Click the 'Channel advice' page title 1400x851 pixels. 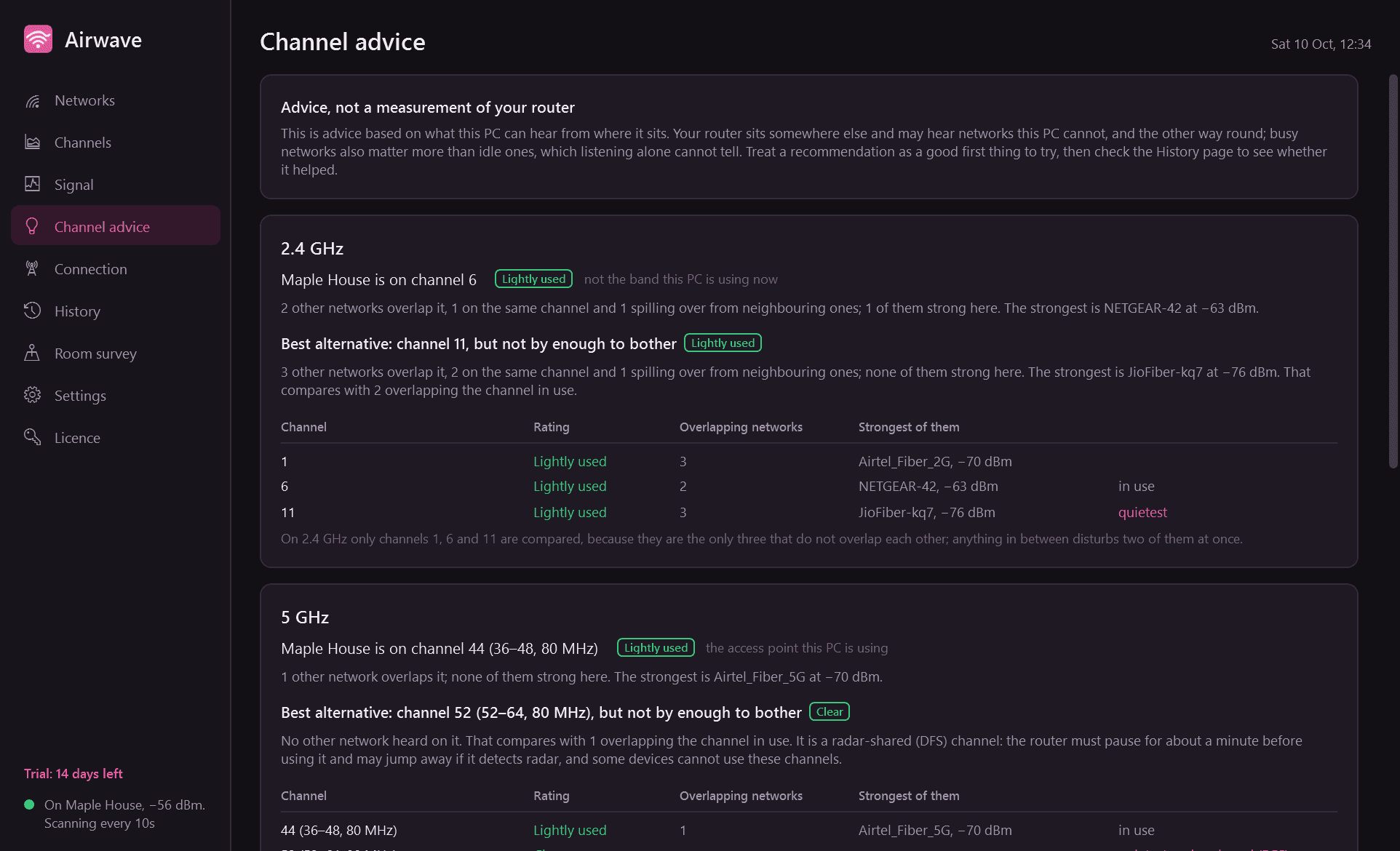[343, 42]
